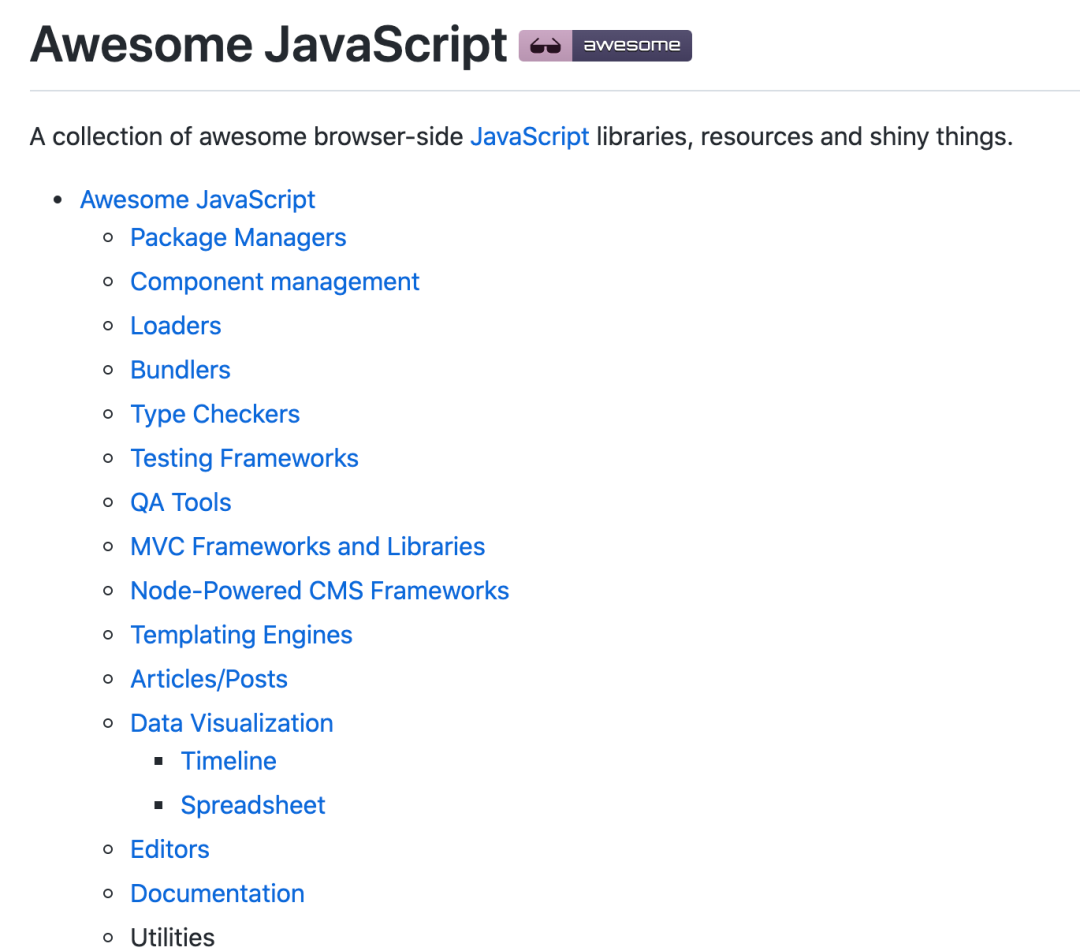
Task: Go to the Package Managers section
Action: tap(238, 238)
